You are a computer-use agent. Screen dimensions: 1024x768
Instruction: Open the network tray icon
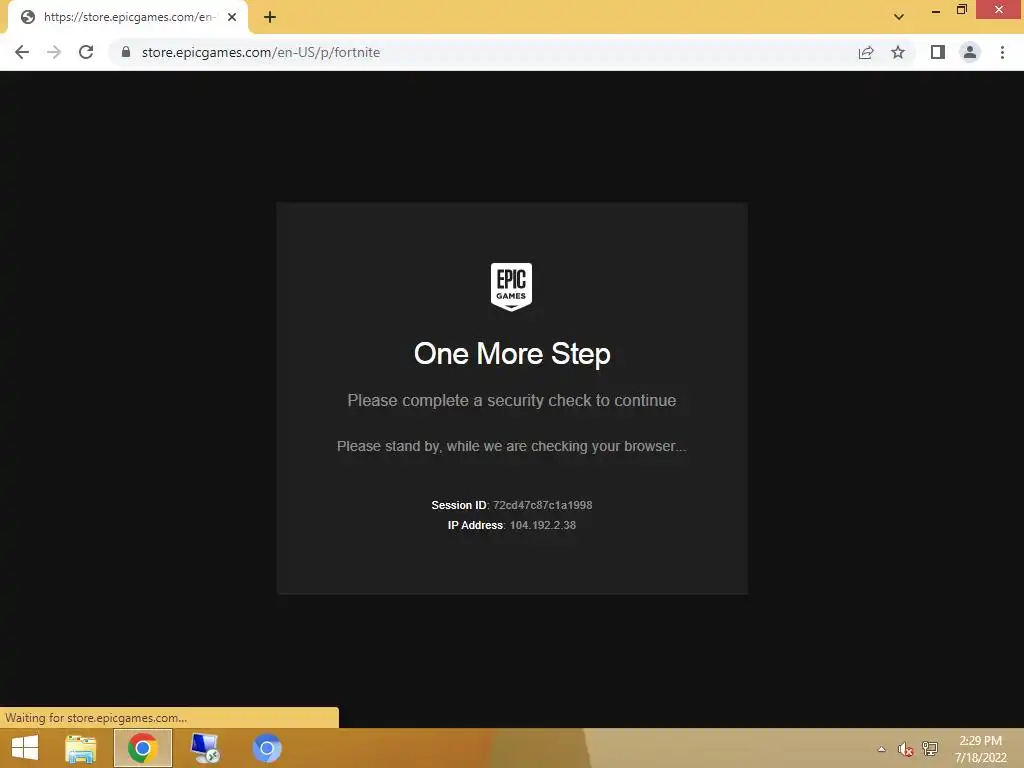pyautogui.click(x=930, y=749)
